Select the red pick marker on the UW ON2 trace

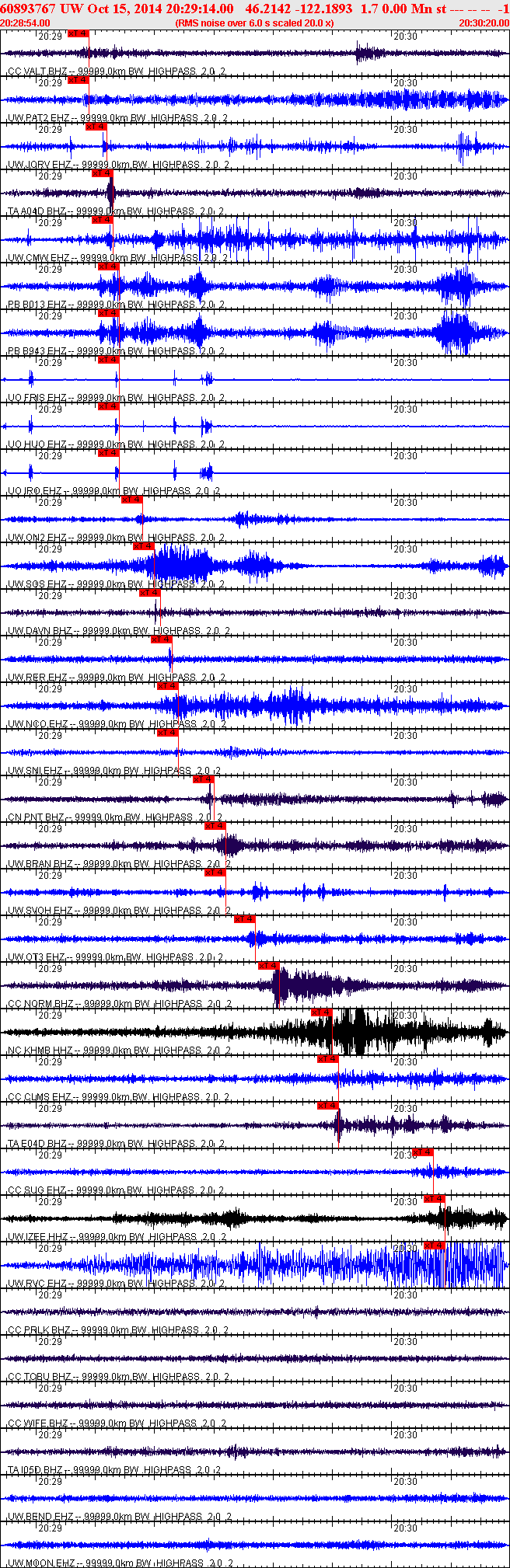pyautogui.click(x=132, y=500)
